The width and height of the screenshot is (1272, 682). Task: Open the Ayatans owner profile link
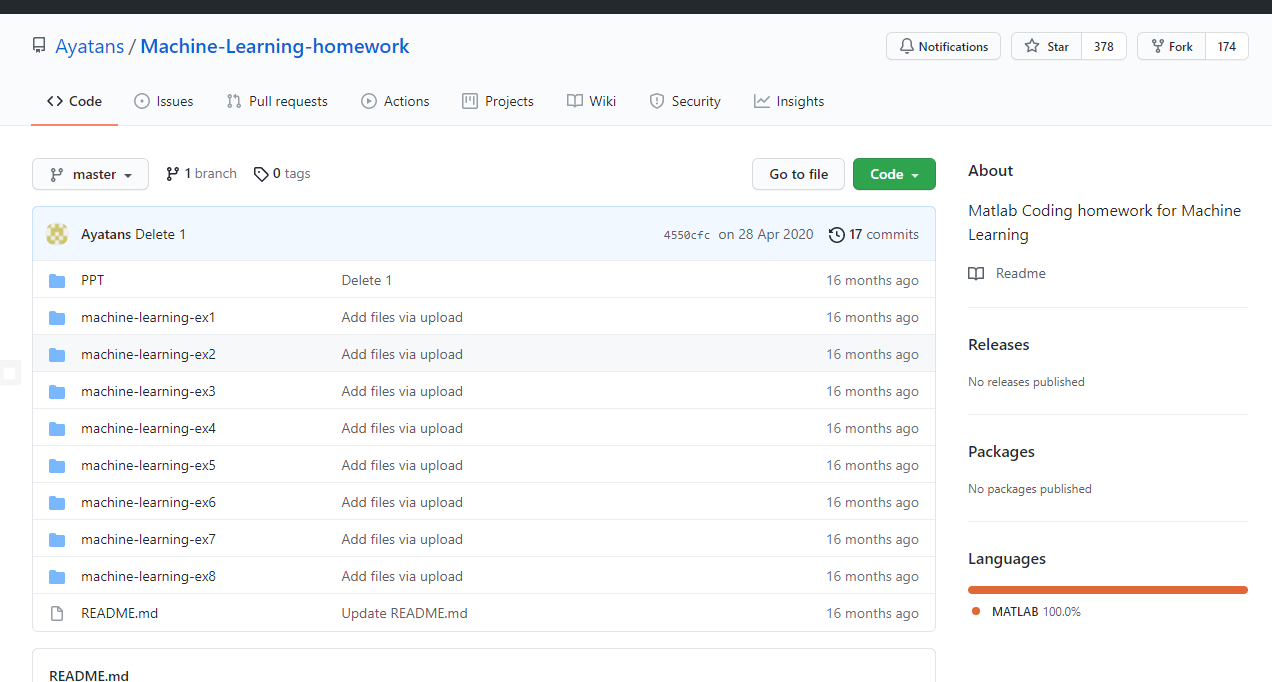(89, 46)
